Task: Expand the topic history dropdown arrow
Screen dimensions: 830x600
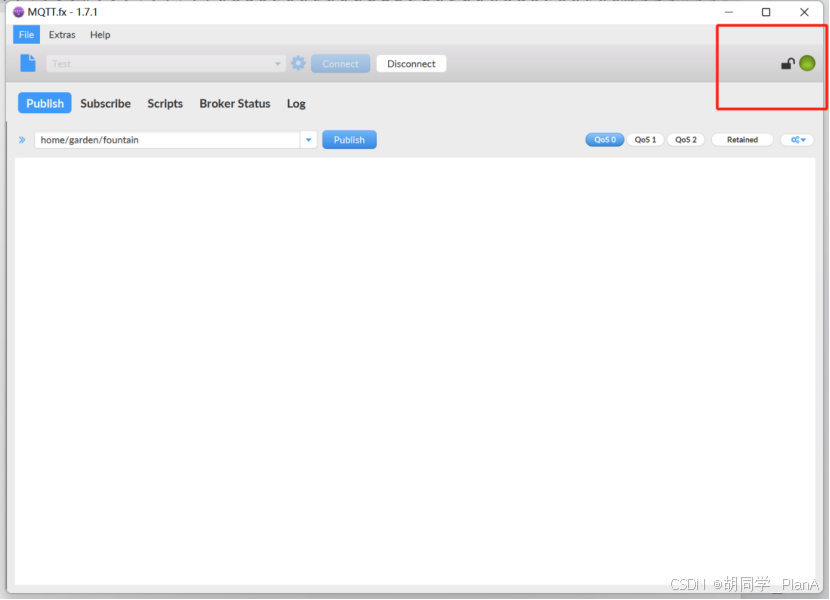Action: (309, 140)
